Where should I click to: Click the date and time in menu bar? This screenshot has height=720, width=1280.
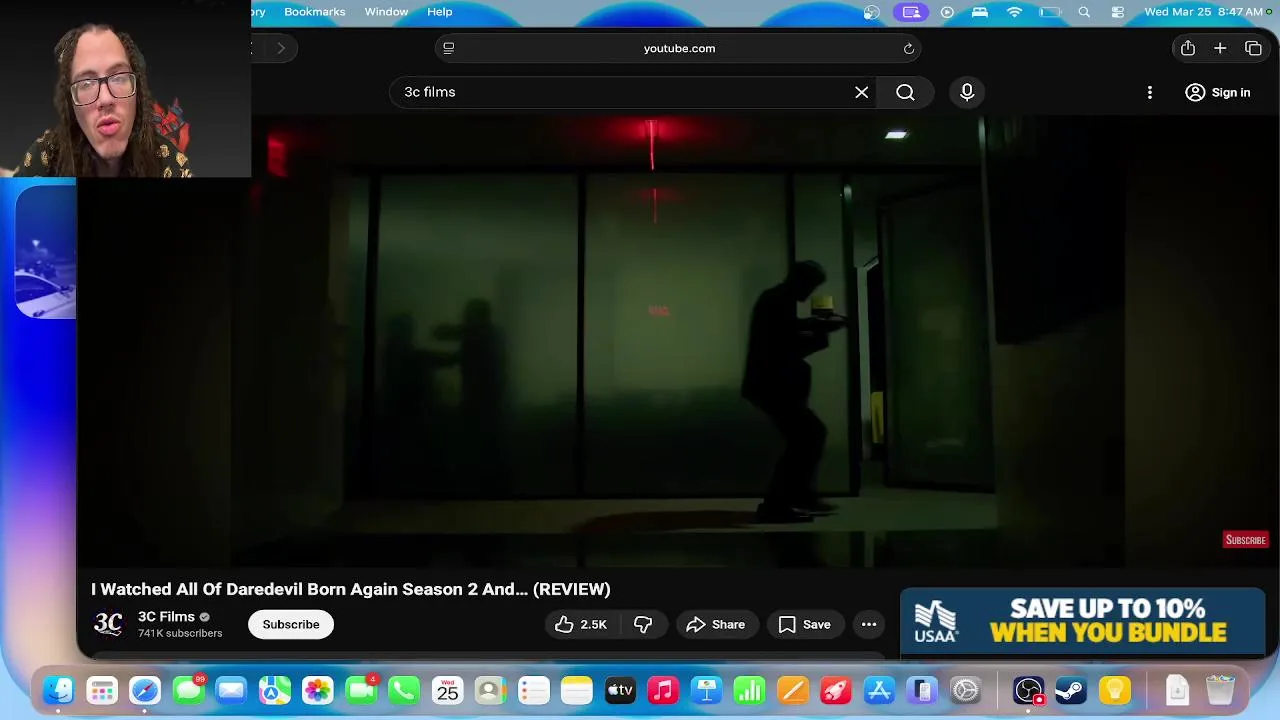click(1203, 12)
